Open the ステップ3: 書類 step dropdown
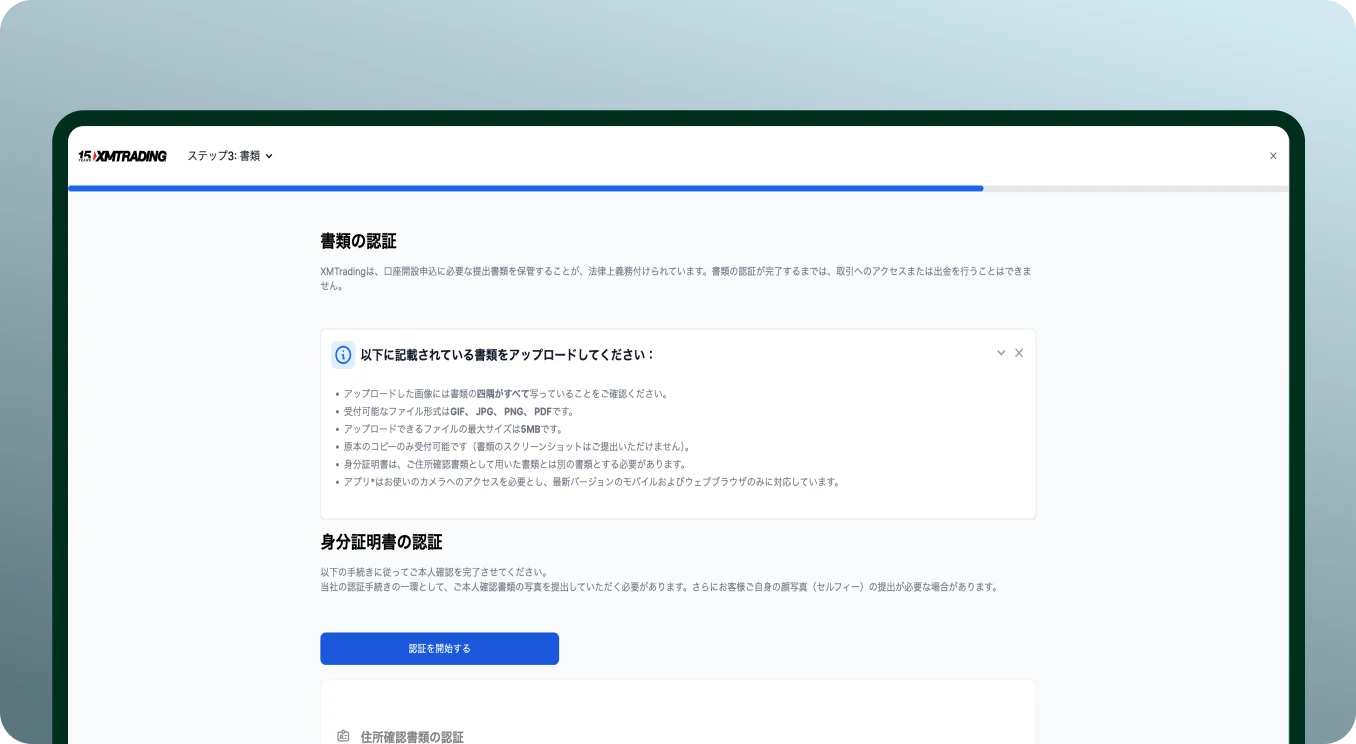1356x744 pixels. 269,156
